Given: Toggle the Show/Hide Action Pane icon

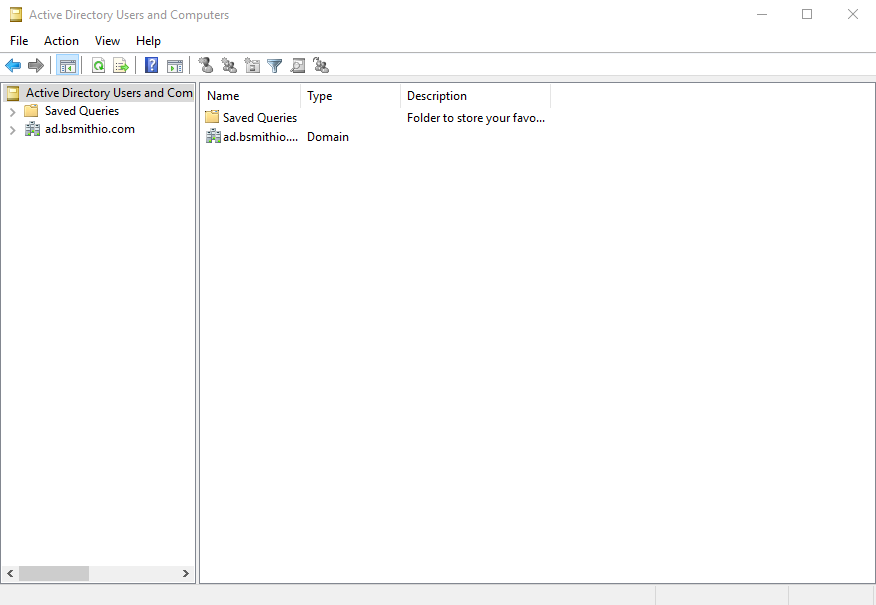Looking at the screenshot, I should pos(175,66).
